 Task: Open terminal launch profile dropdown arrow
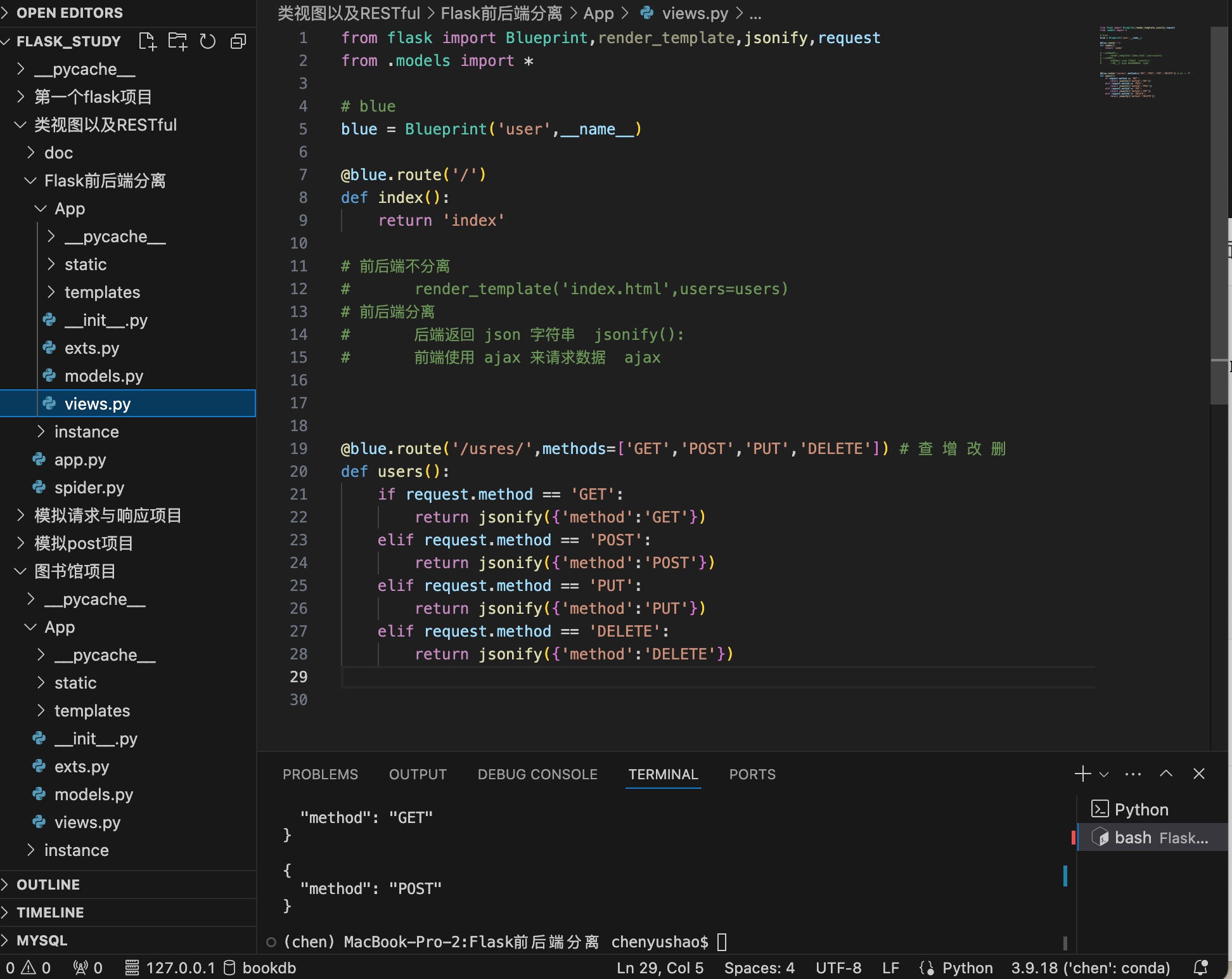click(x=1104, y=774)
